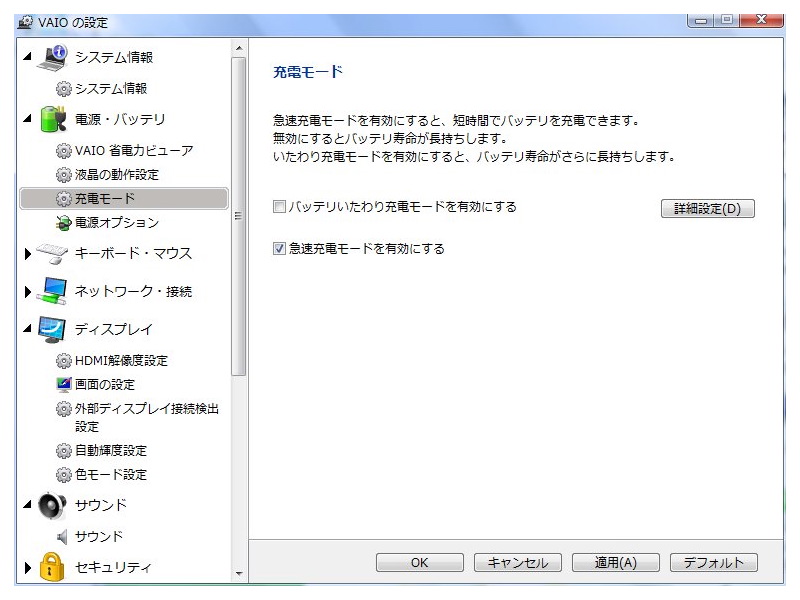Select システム情報 sub-item in tree
Image resolution: width=800 pixels, height=600 pixels.
point(111,89)
